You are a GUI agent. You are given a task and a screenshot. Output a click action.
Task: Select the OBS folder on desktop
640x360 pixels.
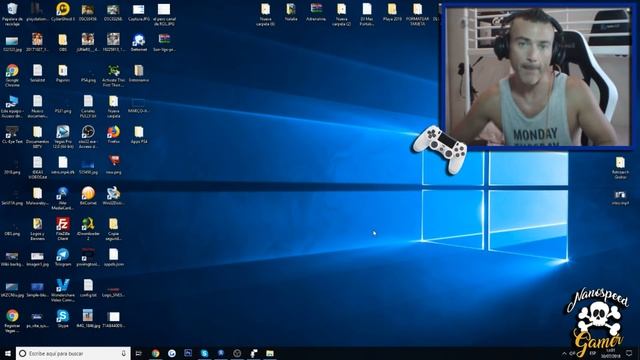coord(63,42)
